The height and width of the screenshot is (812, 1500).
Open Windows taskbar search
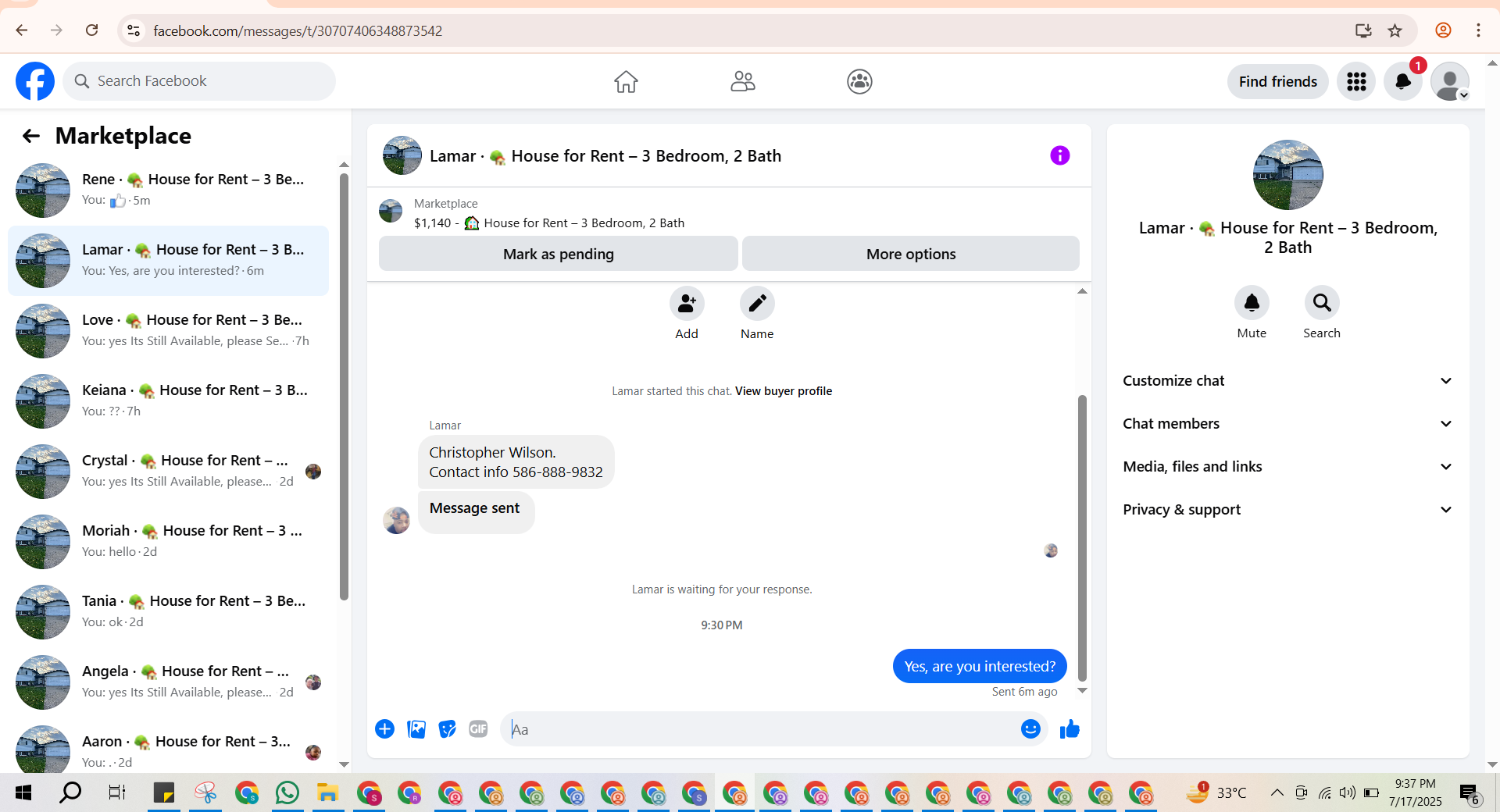(70, 793)
